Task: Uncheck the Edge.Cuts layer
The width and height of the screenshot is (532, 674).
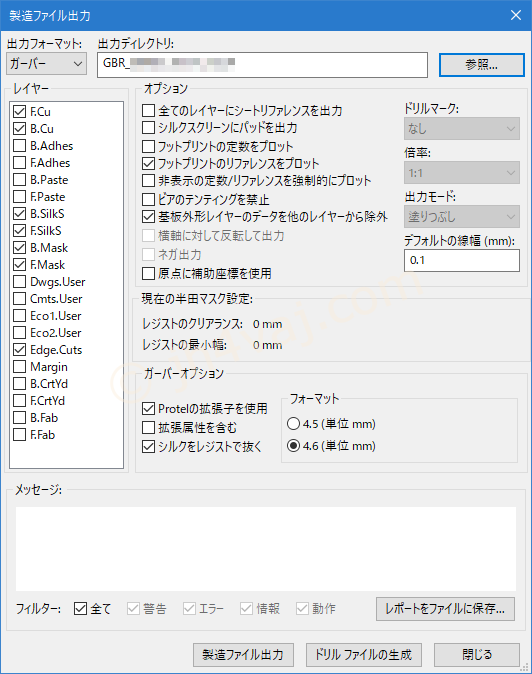Action: point(19,350)
